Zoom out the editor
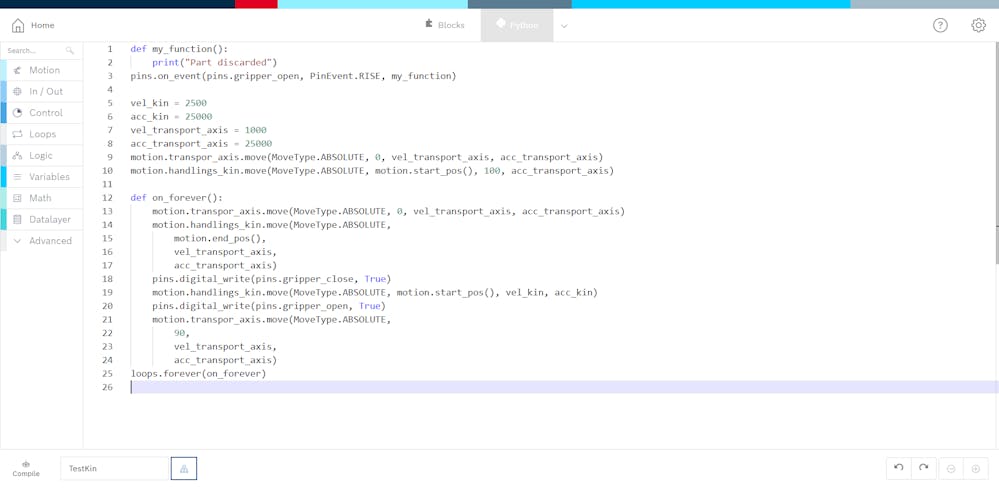The height and width of the screenshot is (488, 999). pyautogui.click(x=951, y=469)
